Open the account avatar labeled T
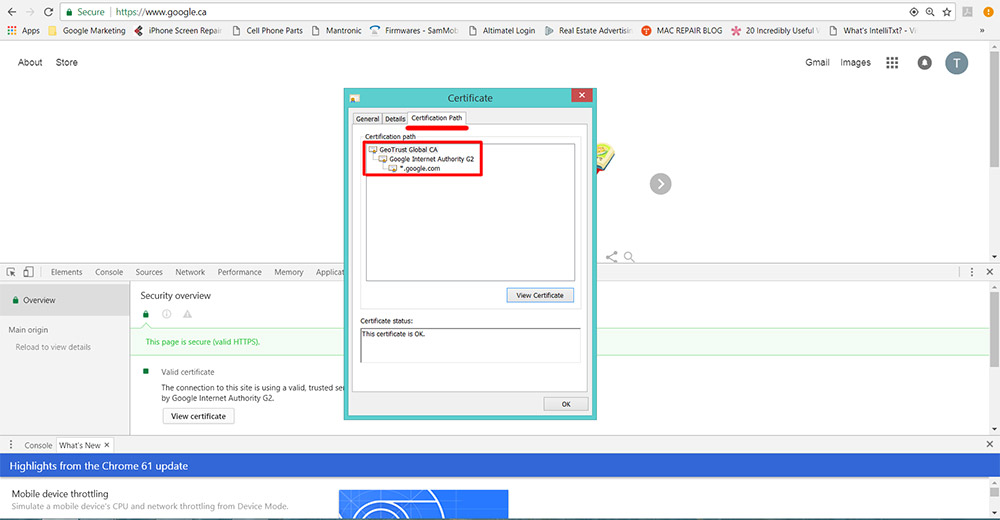Screen dimensions: 1000x520 [x=957, y=63]
